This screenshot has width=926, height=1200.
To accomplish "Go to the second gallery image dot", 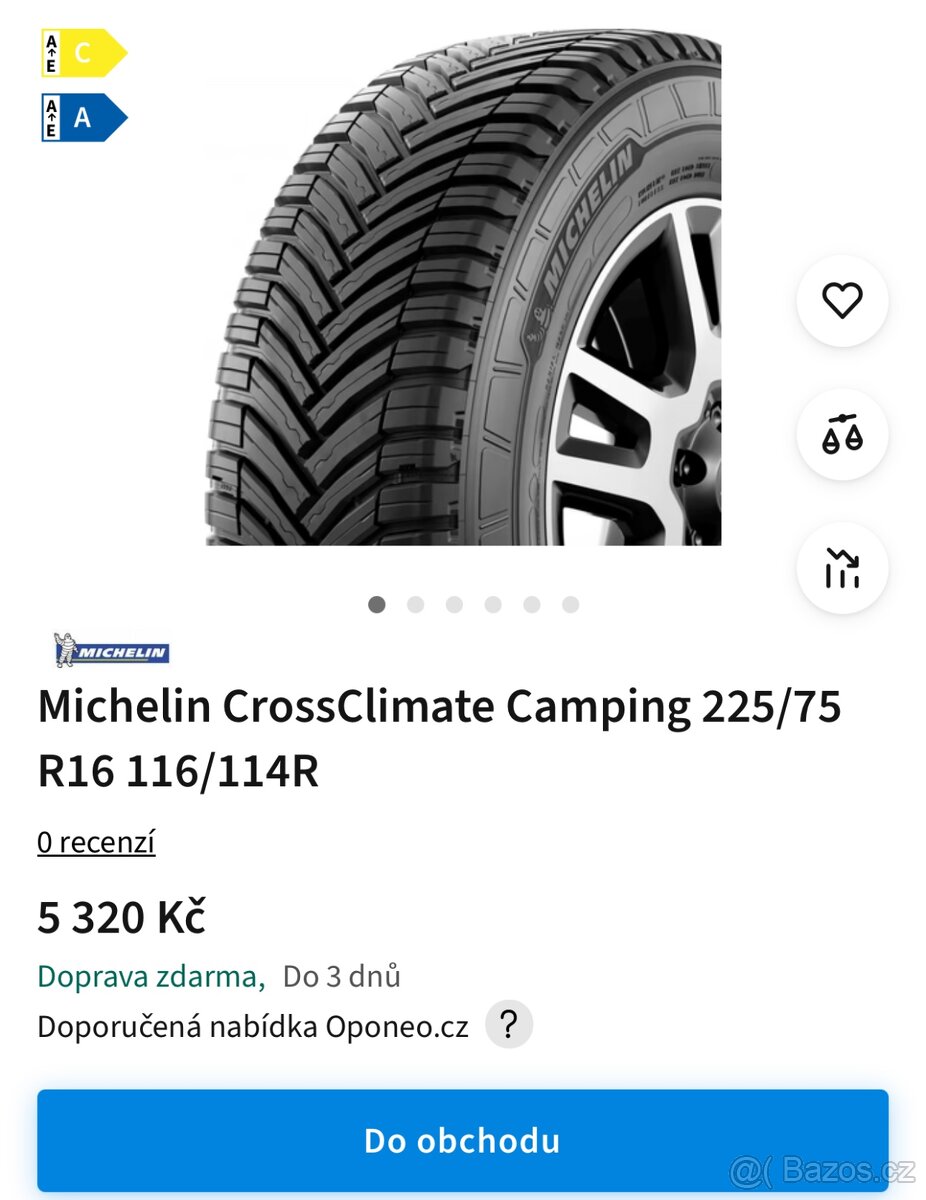I will (416, 604).
